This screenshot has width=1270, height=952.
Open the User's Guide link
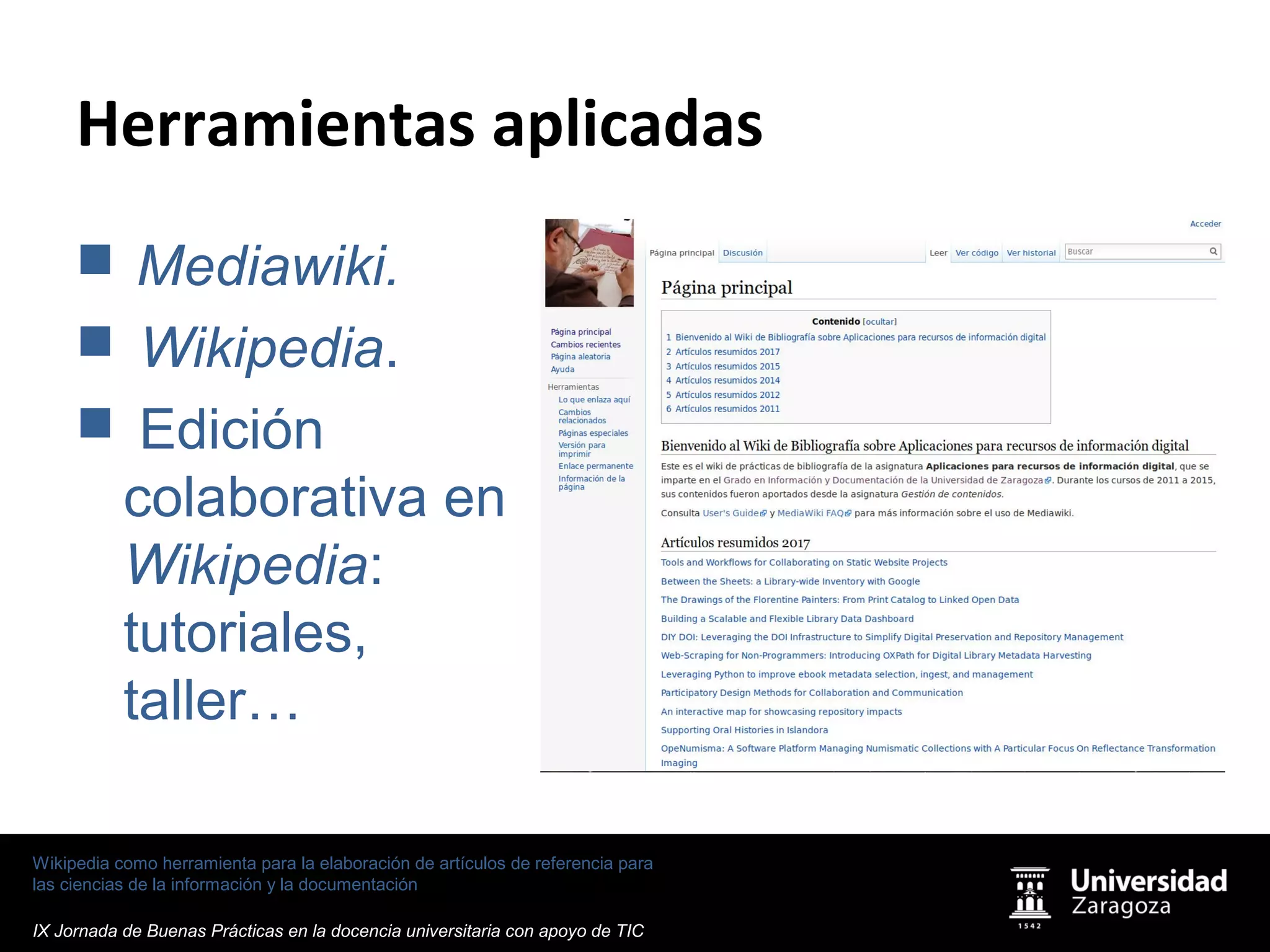730,513
